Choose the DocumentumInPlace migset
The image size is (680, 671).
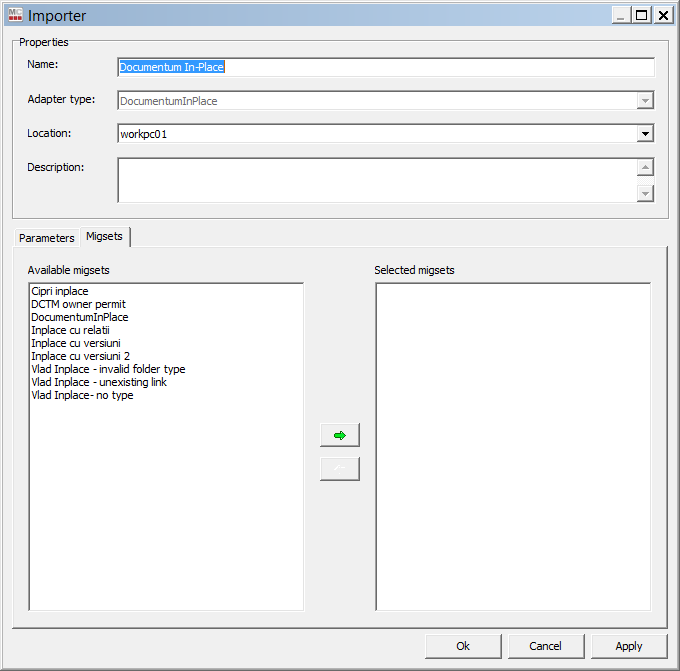tap(80, 317)
